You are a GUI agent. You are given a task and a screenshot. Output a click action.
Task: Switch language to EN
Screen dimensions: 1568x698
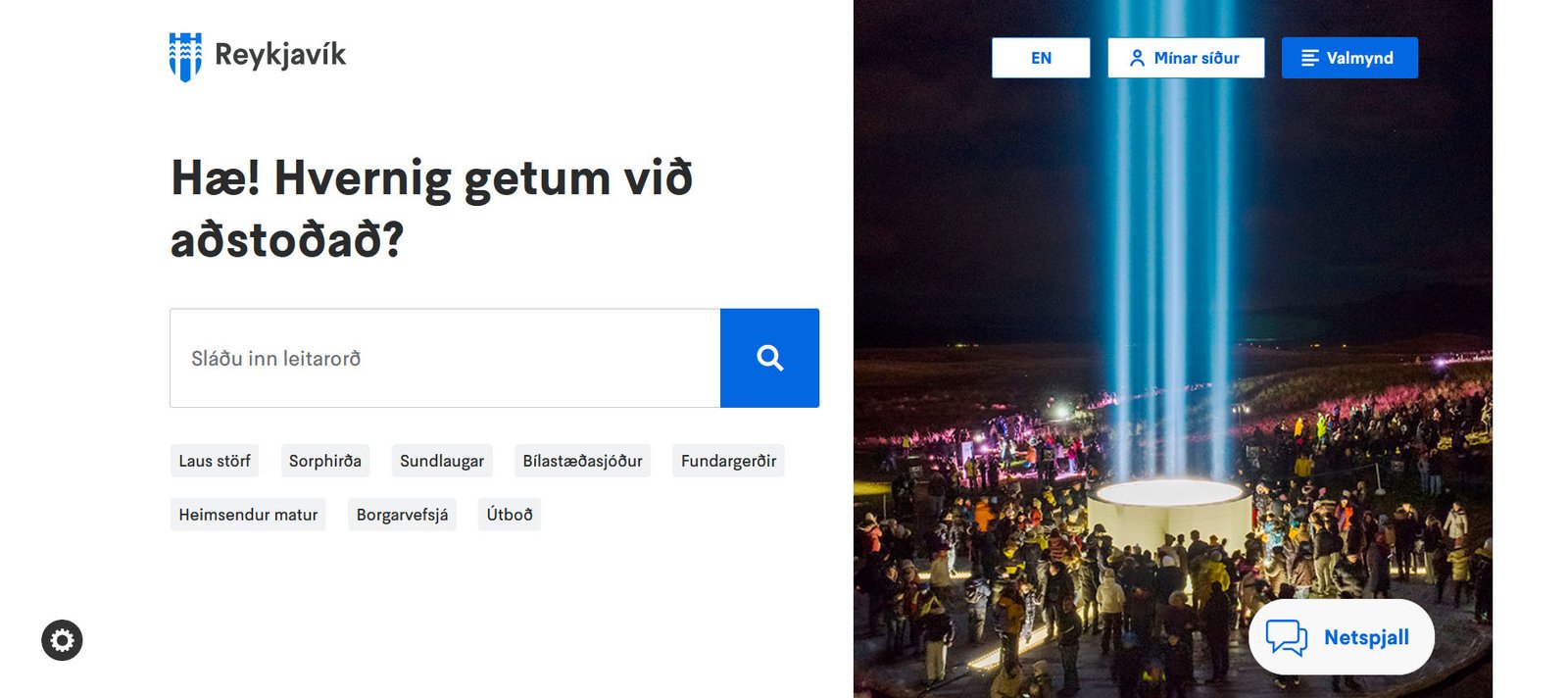(x=1041, y=58)
